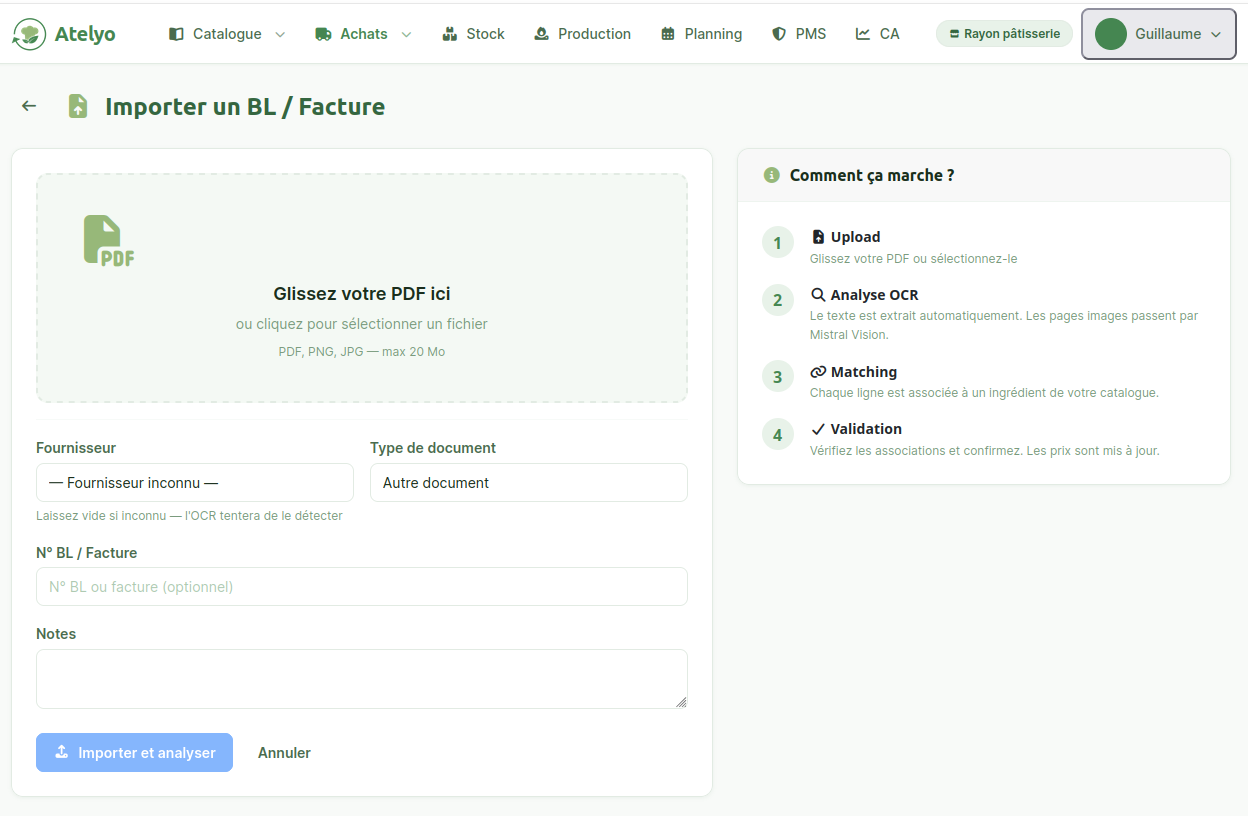
Task: Click the Stock boxes icon
Action: [x=449, y=34]
